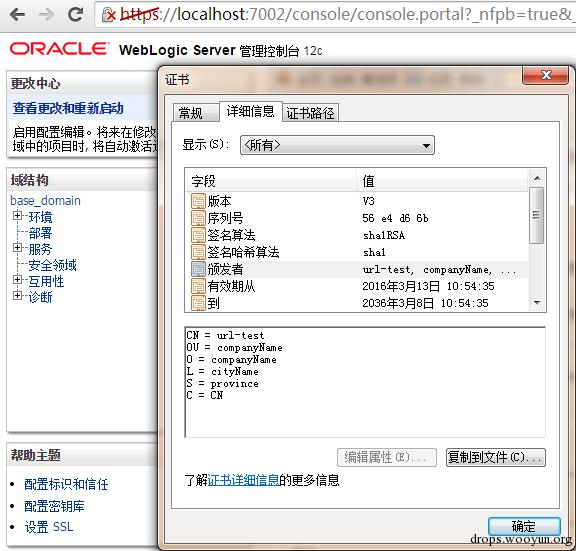Viewport: 576px width, 551px height.
Task: Expand the 环境 tree node
Action: coord(17,216)
